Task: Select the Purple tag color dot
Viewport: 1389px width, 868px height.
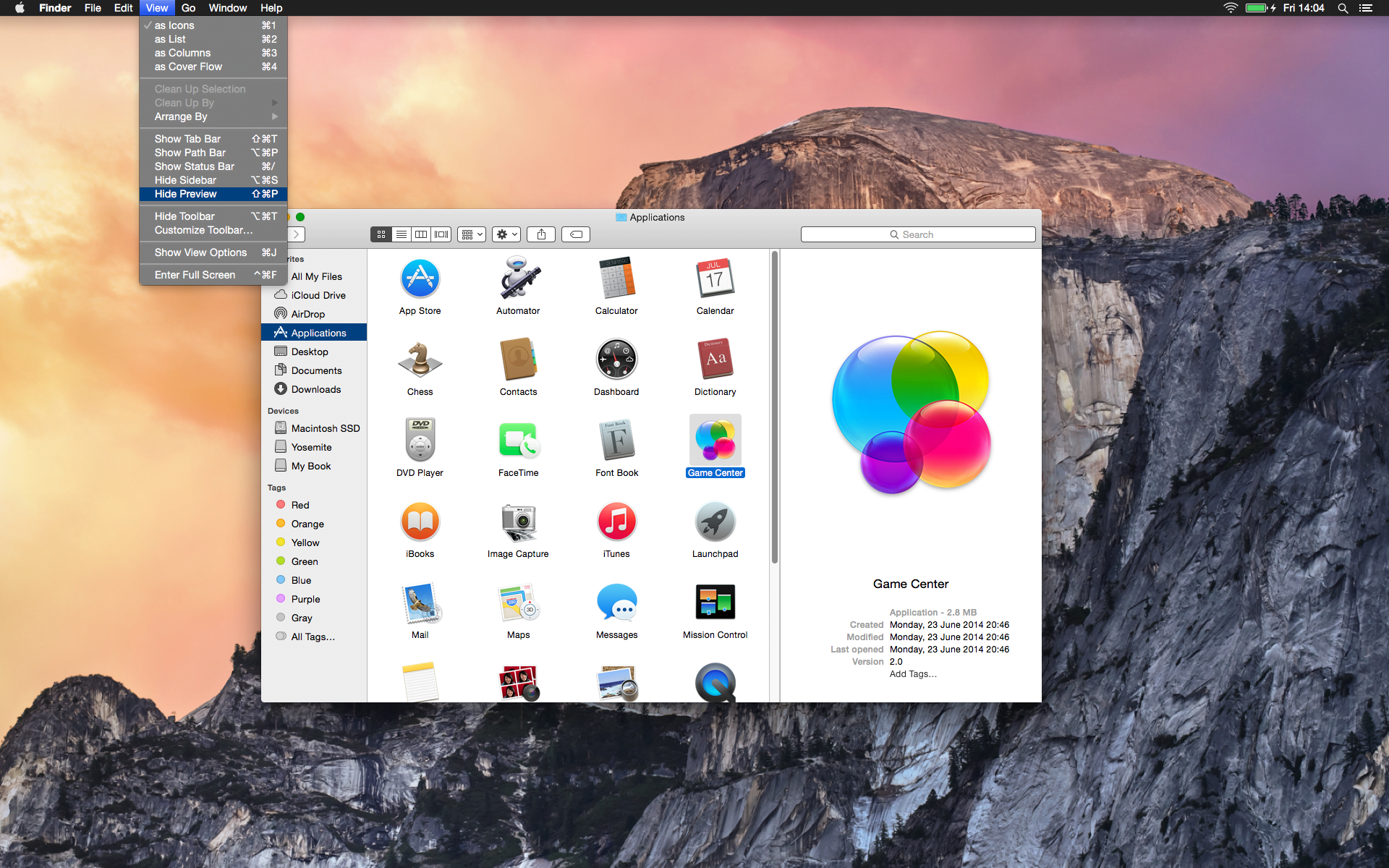Action: point(281,599)
